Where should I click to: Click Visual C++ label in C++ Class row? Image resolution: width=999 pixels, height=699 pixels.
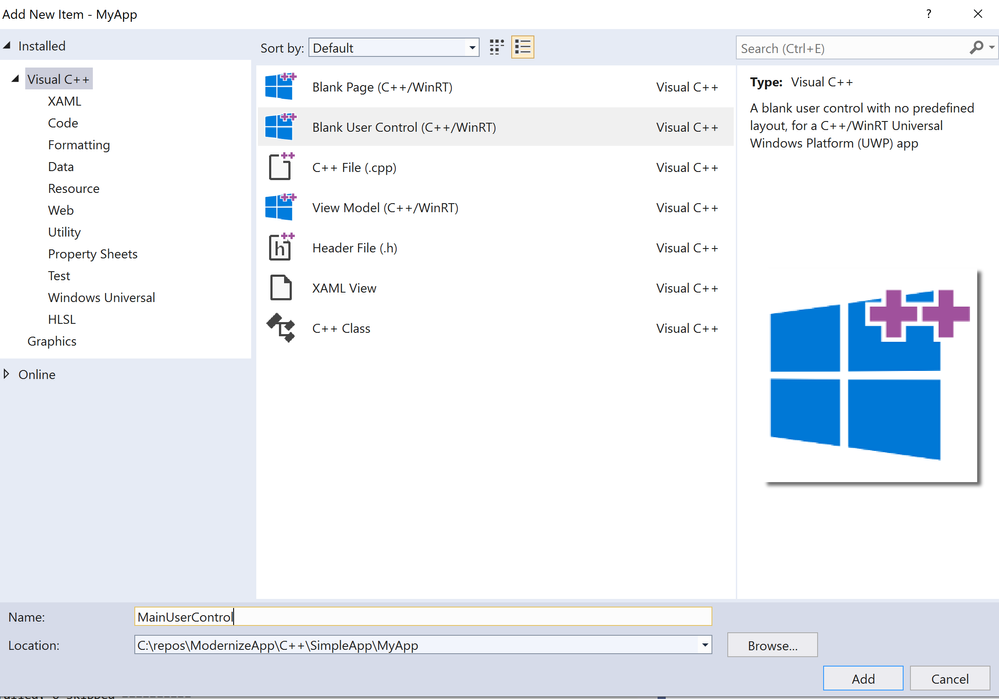click(687, 328)
